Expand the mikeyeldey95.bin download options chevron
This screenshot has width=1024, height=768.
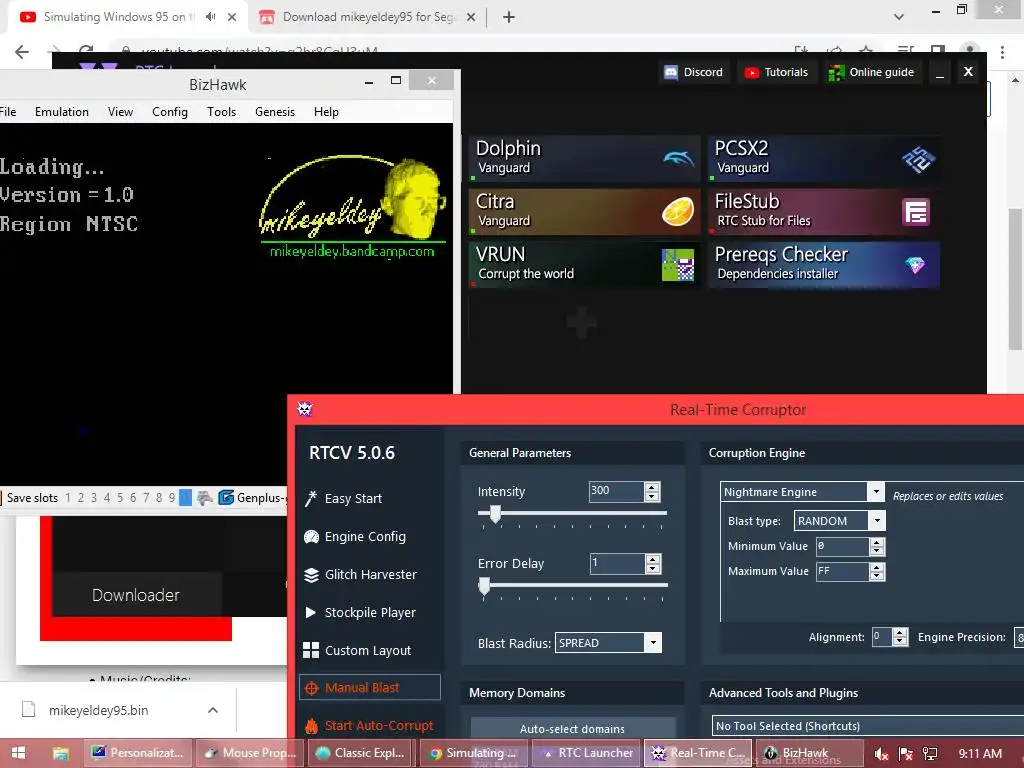(213, 710)
